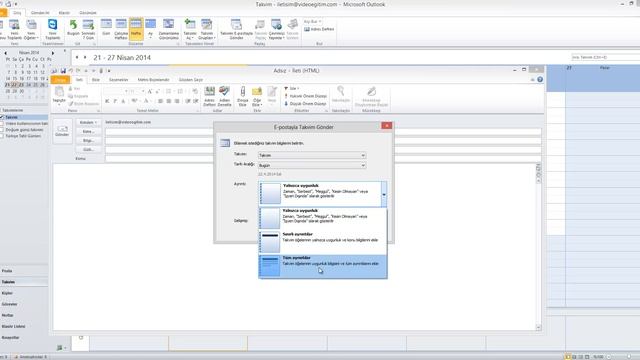
Task: Click the Yüksek Önem Düzeyi flag
Action: (x=305, y=96)
